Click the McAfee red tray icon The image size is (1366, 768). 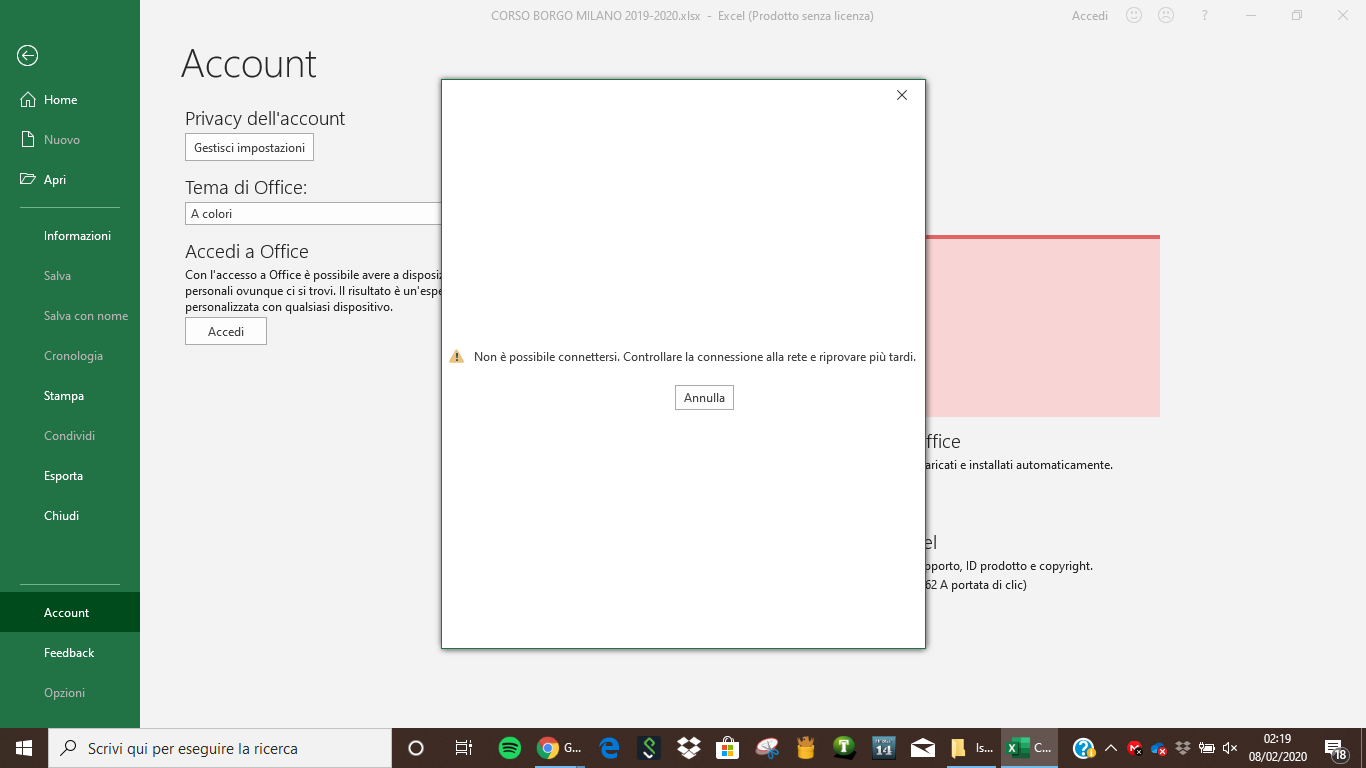(1135, 748)
